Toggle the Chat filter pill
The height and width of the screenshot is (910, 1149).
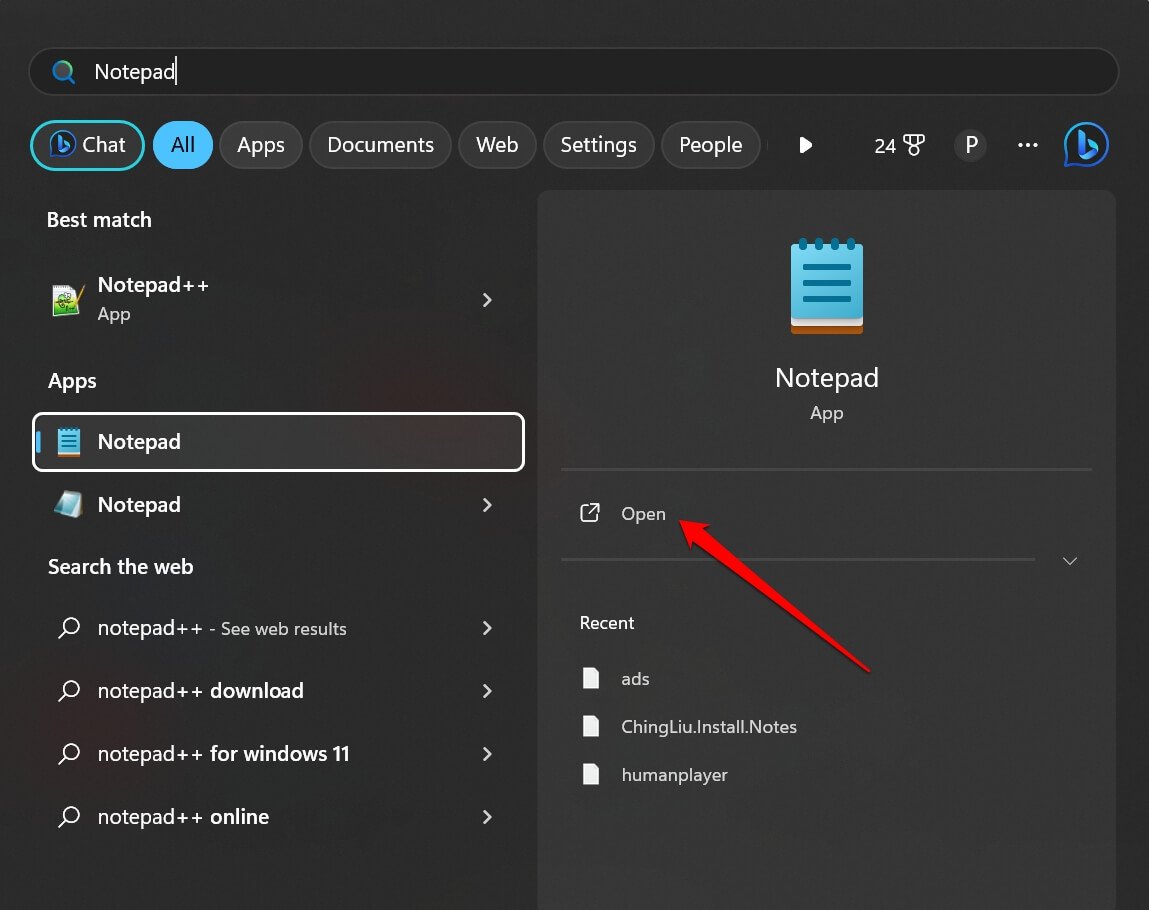(87, 144)
